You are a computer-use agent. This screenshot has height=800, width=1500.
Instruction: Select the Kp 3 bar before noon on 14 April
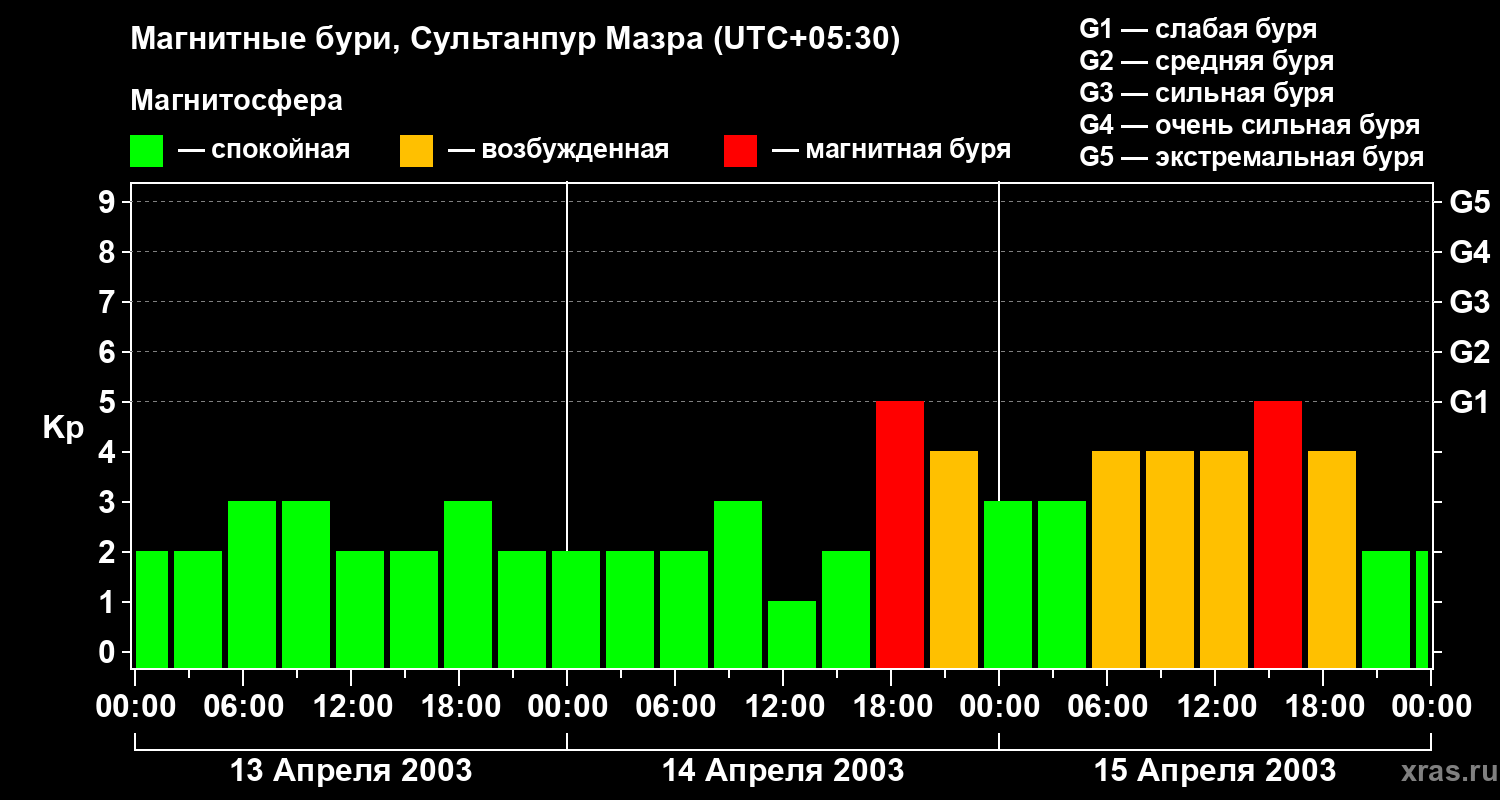pyautogui.click(x=738, y=585)
